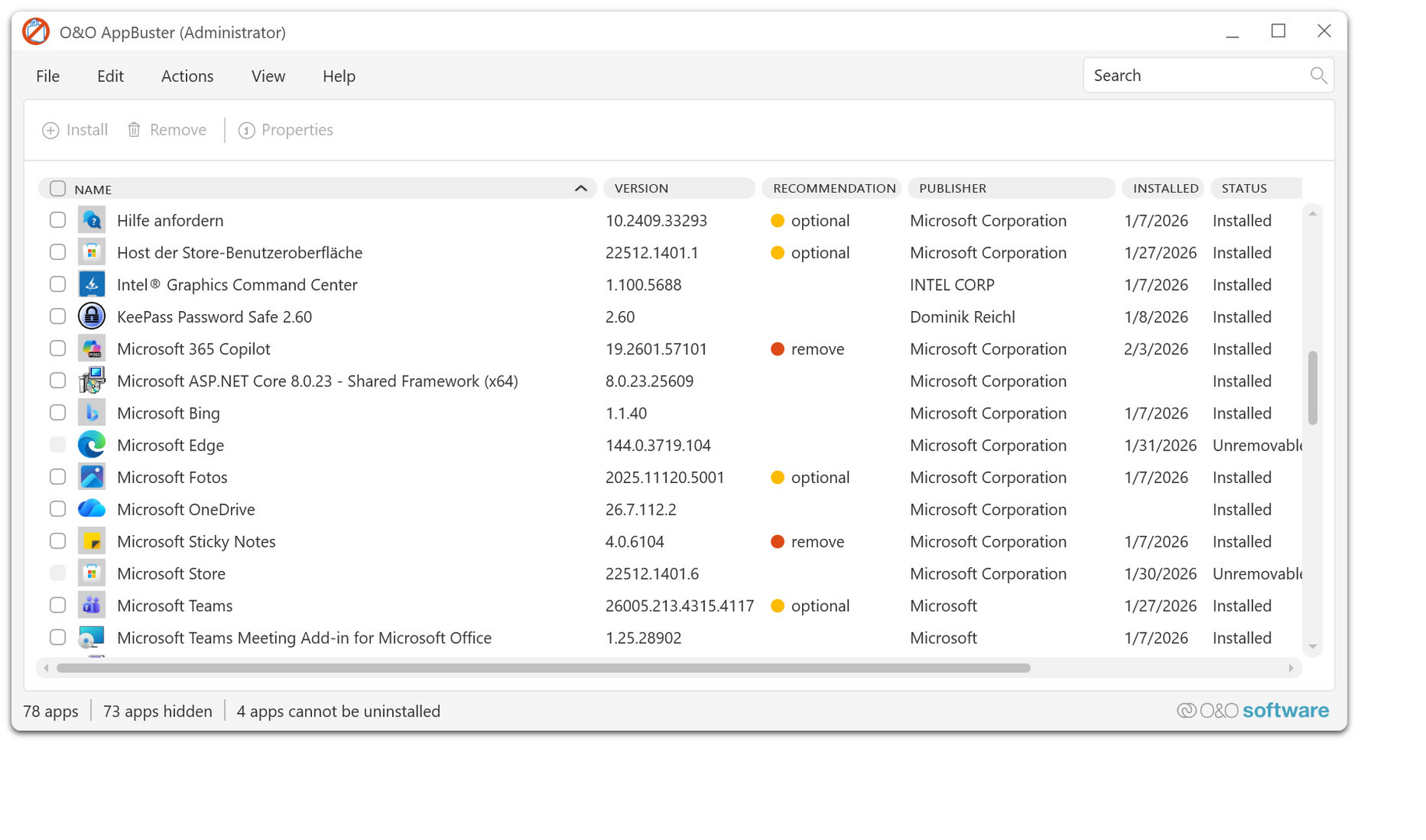
Task: Tick the Microsoft 365 Copilot checkbox
Action: tap(58, 348)
